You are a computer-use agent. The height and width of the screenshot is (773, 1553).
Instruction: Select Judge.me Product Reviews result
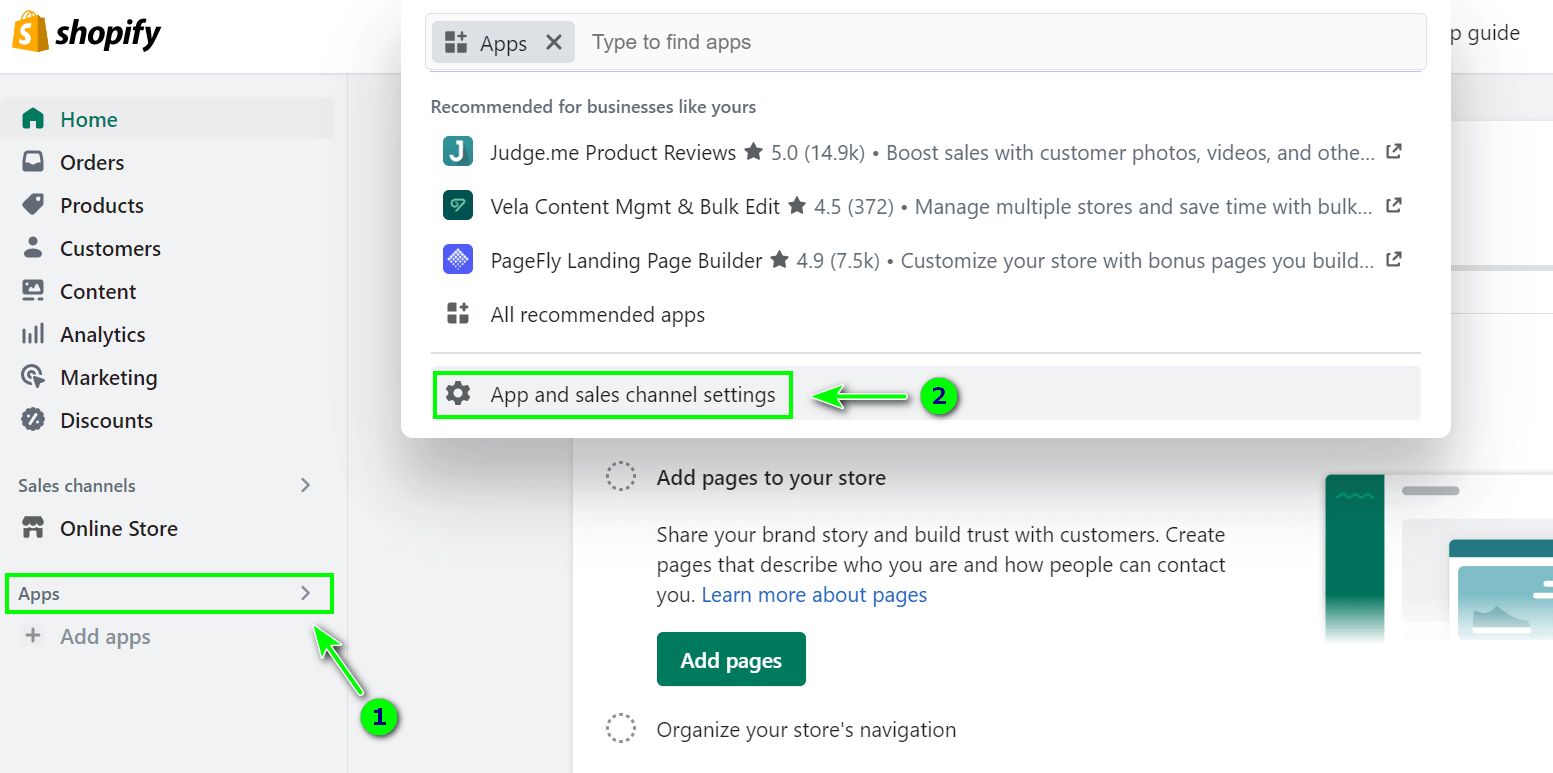pyautogui.click(x=926, y=152)
